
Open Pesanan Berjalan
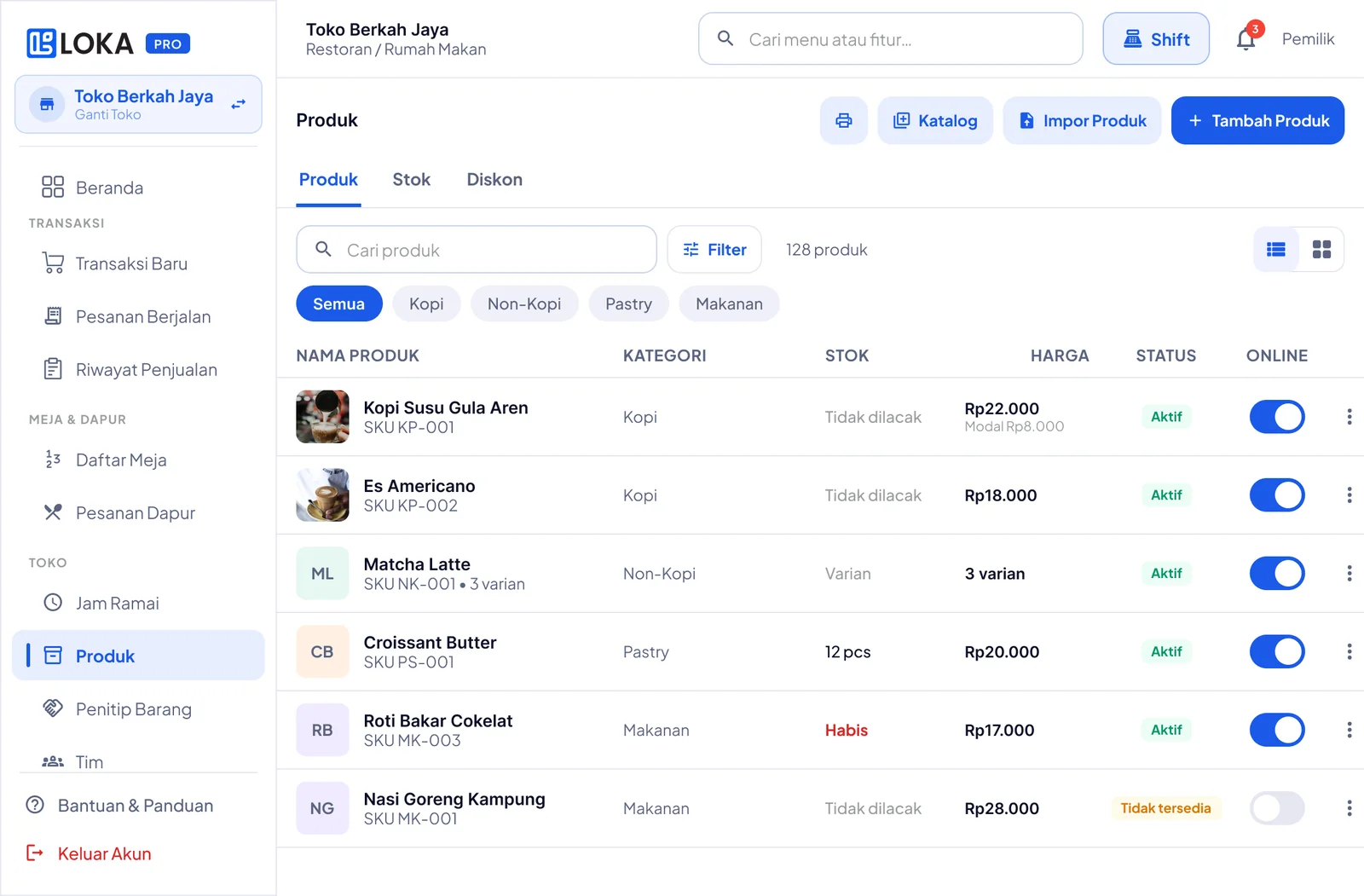(138, 316)
